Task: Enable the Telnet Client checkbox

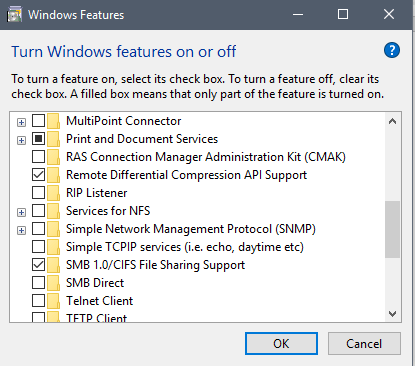Action: pos(38,301)
